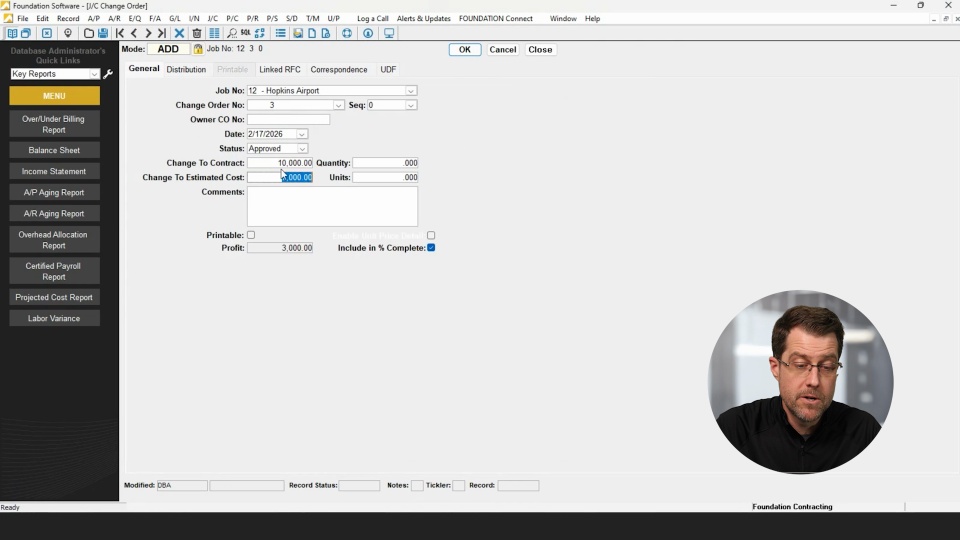This screenshot has width=960, height=540.
Task: Click the padlock icon next to Mode
Action: 198,49
